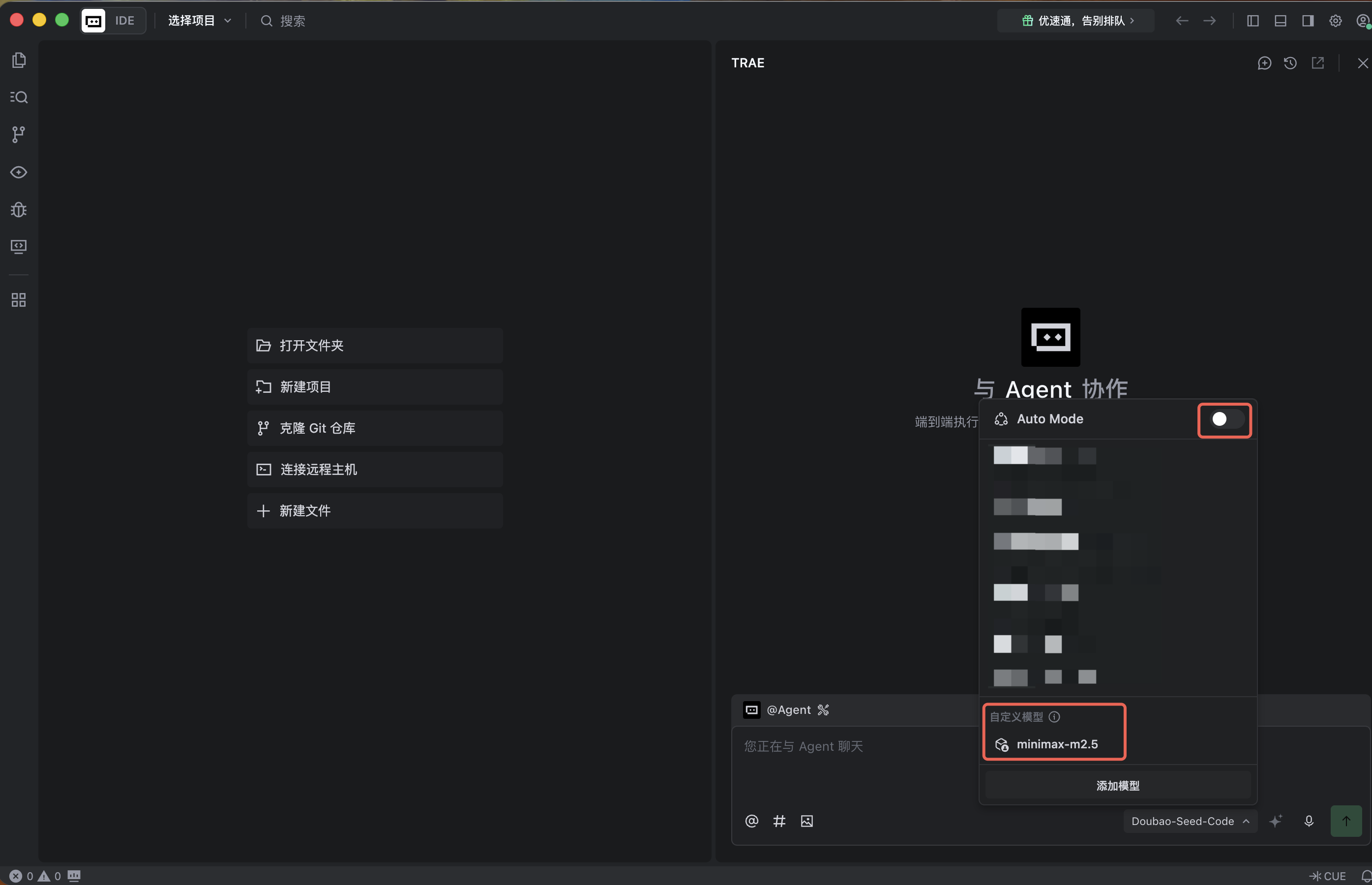Open the Search panel in sidebar
1372x885 pixels.
coord(19,97)
